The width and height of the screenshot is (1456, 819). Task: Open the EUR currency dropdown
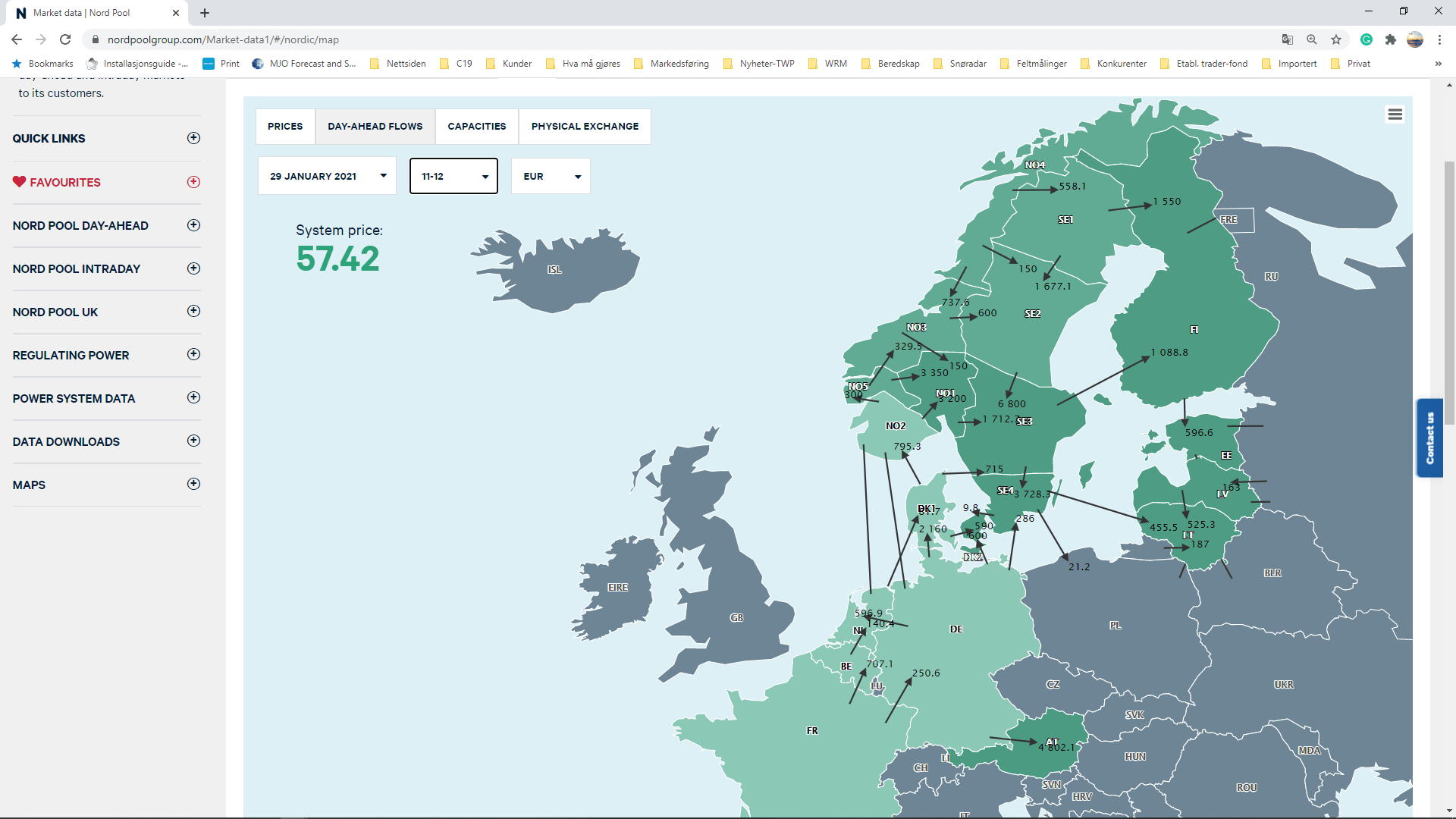551,176
